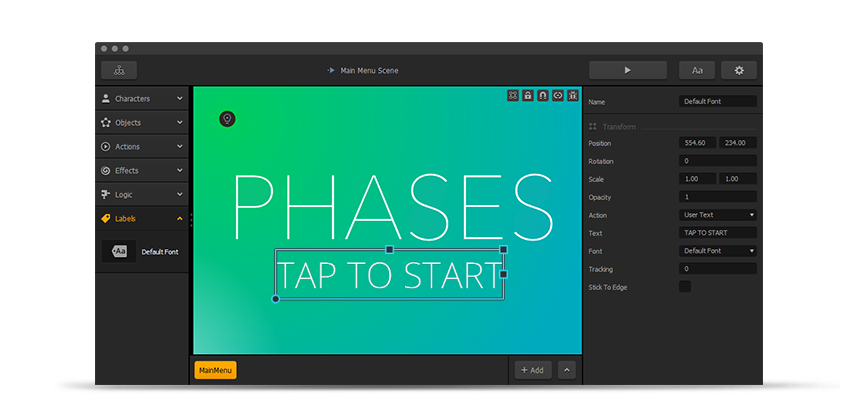Open the Aa font editor button
Screen dimensions: 863x413
tap(697, 70)
